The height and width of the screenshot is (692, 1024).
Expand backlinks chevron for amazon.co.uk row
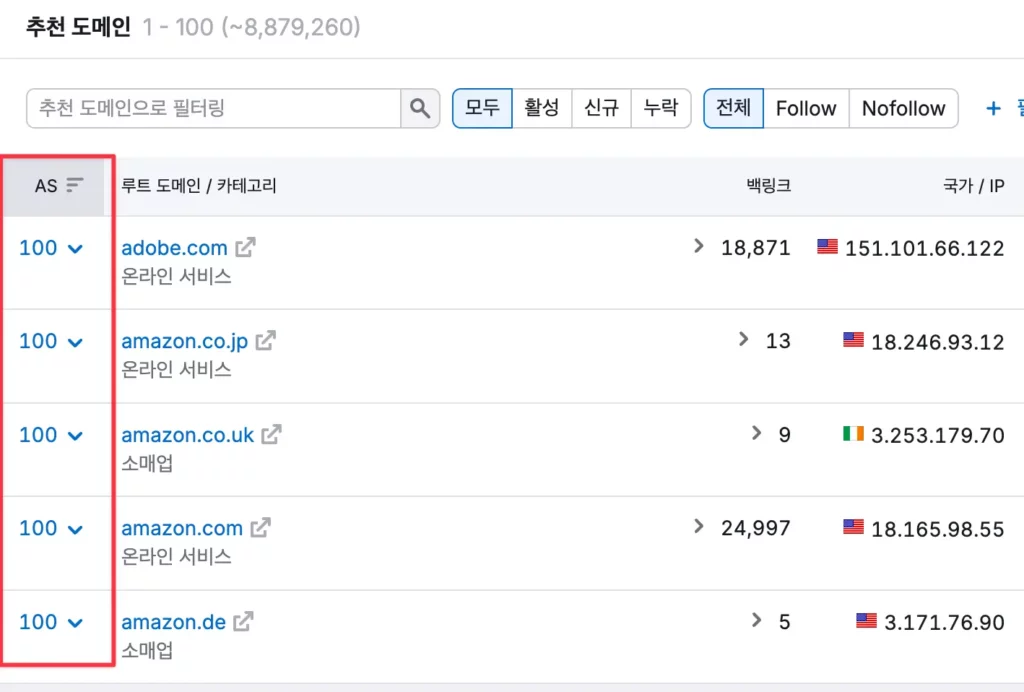pyautogui.click(x=756, y=433)
